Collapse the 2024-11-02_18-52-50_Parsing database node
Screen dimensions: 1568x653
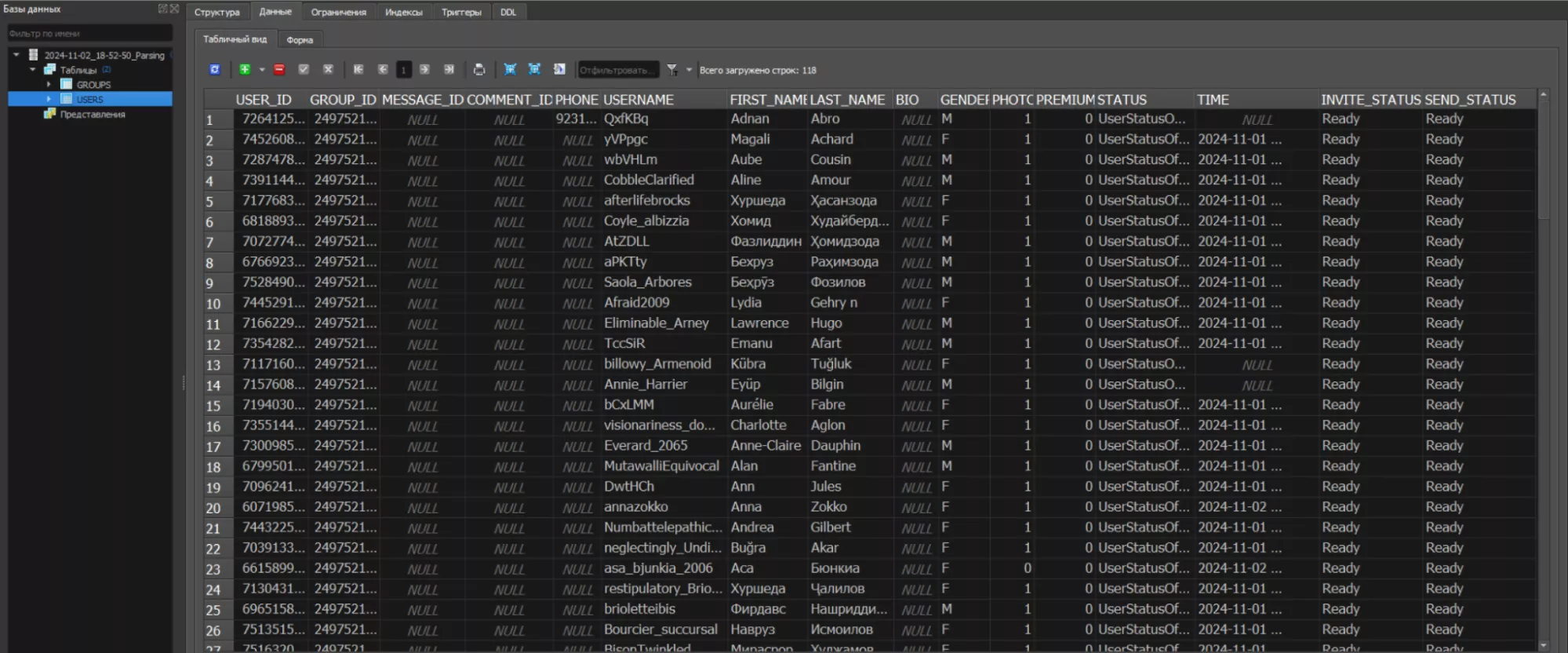pos(16,55)
